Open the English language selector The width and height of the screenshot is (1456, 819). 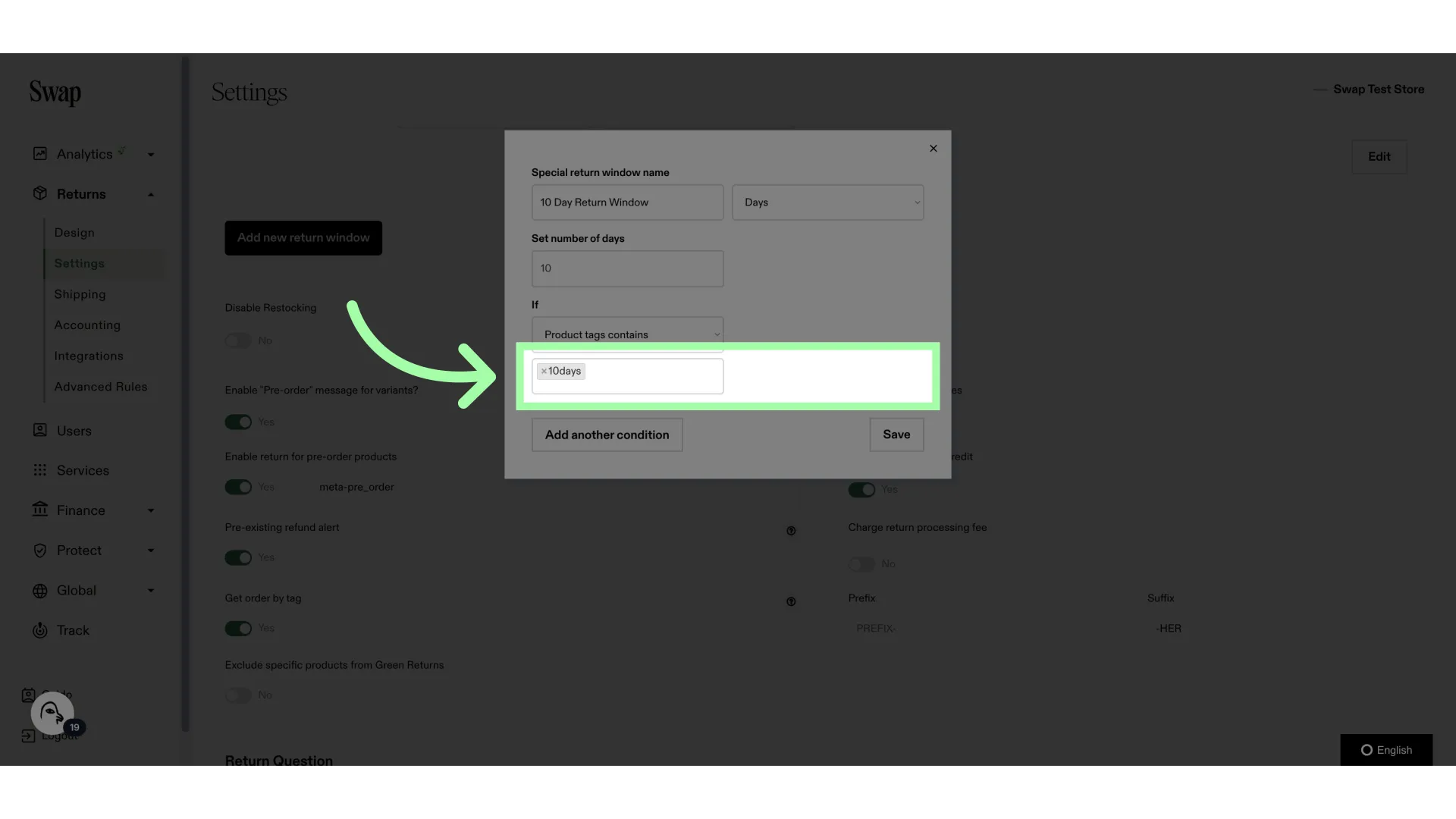point(1386,750)
